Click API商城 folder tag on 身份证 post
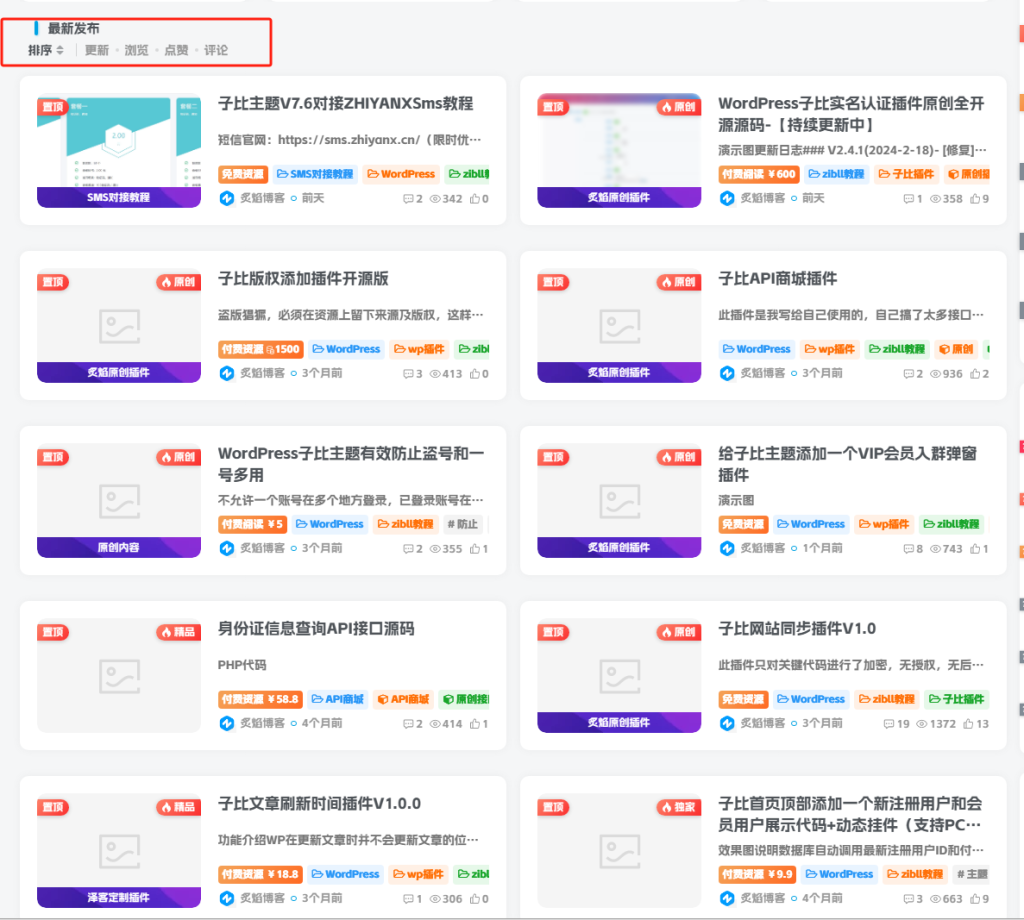This screenshot has height=920, width=1024. pyautogui.click(x=338, y=699)
